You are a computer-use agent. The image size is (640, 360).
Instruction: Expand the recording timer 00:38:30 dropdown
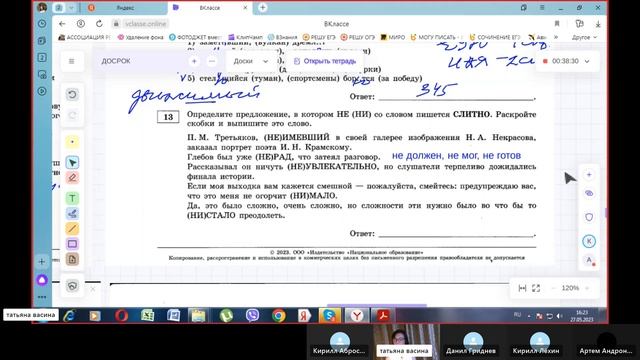click(587, 61)
